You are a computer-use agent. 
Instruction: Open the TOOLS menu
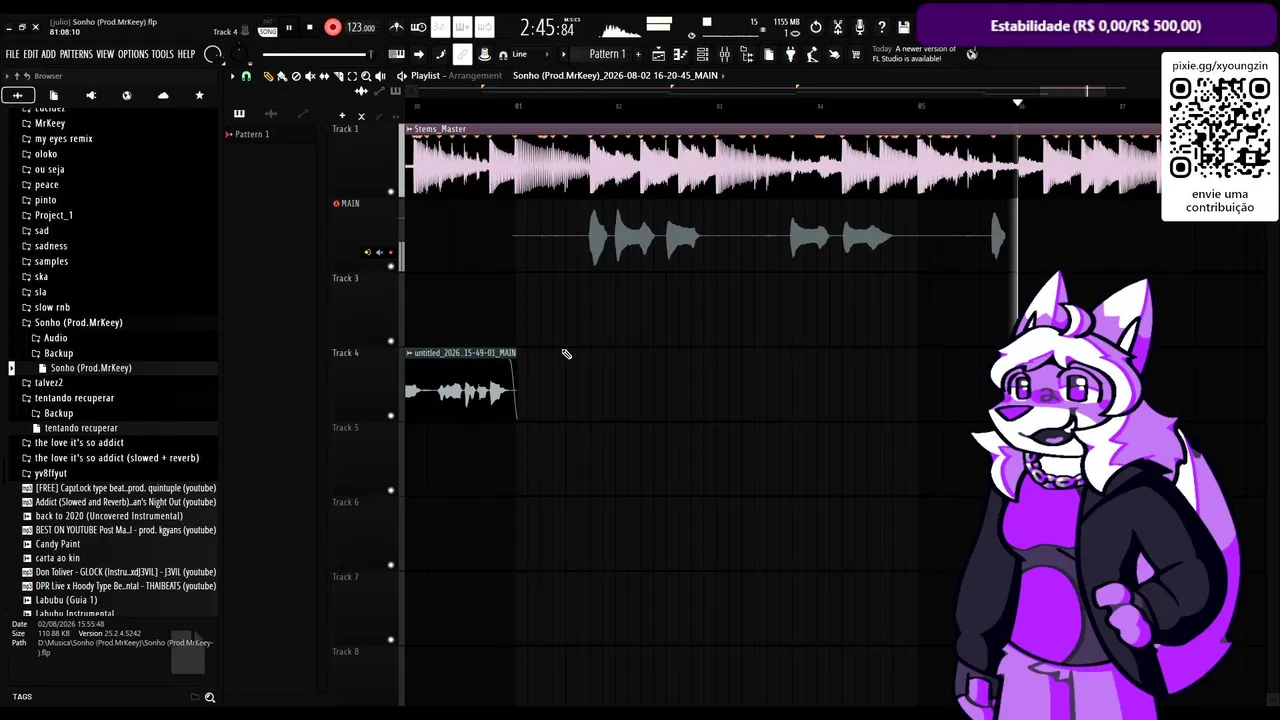[163, 54]
